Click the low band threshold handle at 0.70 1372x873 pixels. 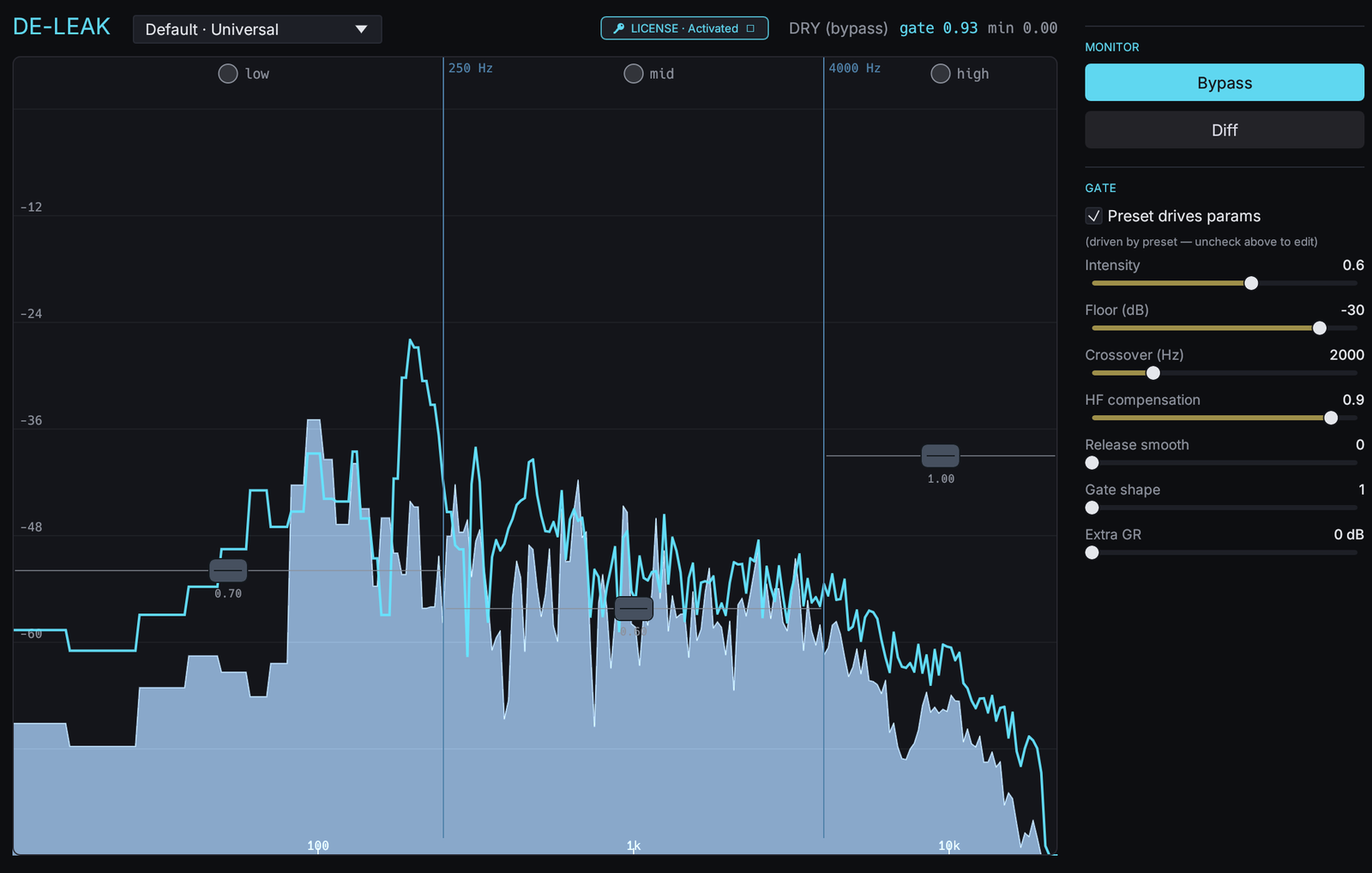tap(228, 570)
